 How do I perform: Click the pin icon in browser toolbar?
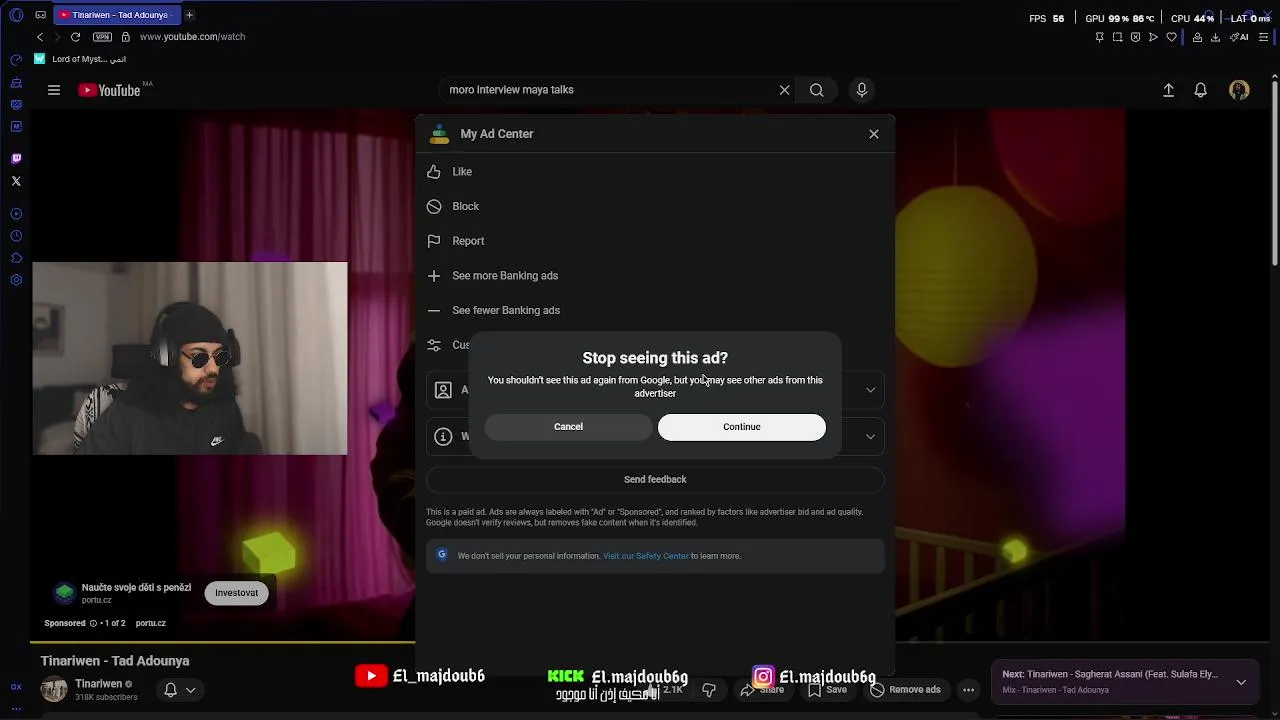tap(1099, 37)
